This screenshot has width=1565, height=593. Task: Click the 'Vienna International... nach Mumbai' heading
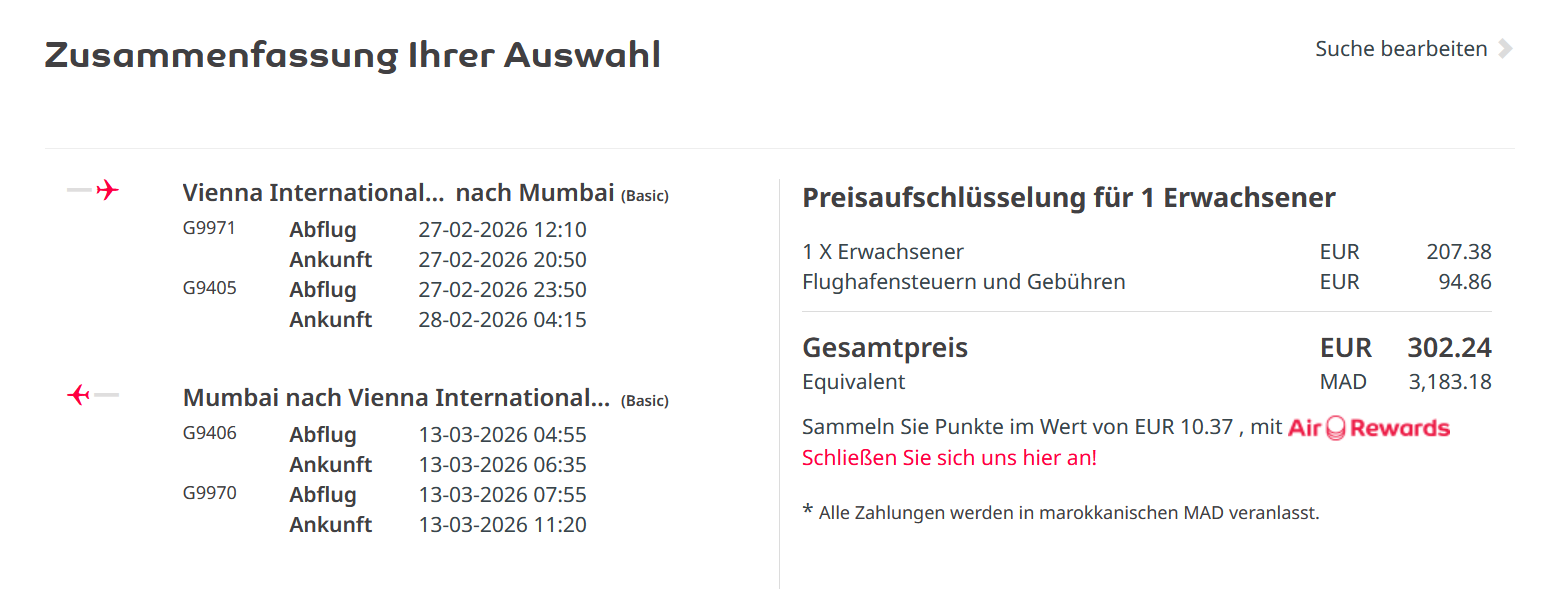point(398,193)
